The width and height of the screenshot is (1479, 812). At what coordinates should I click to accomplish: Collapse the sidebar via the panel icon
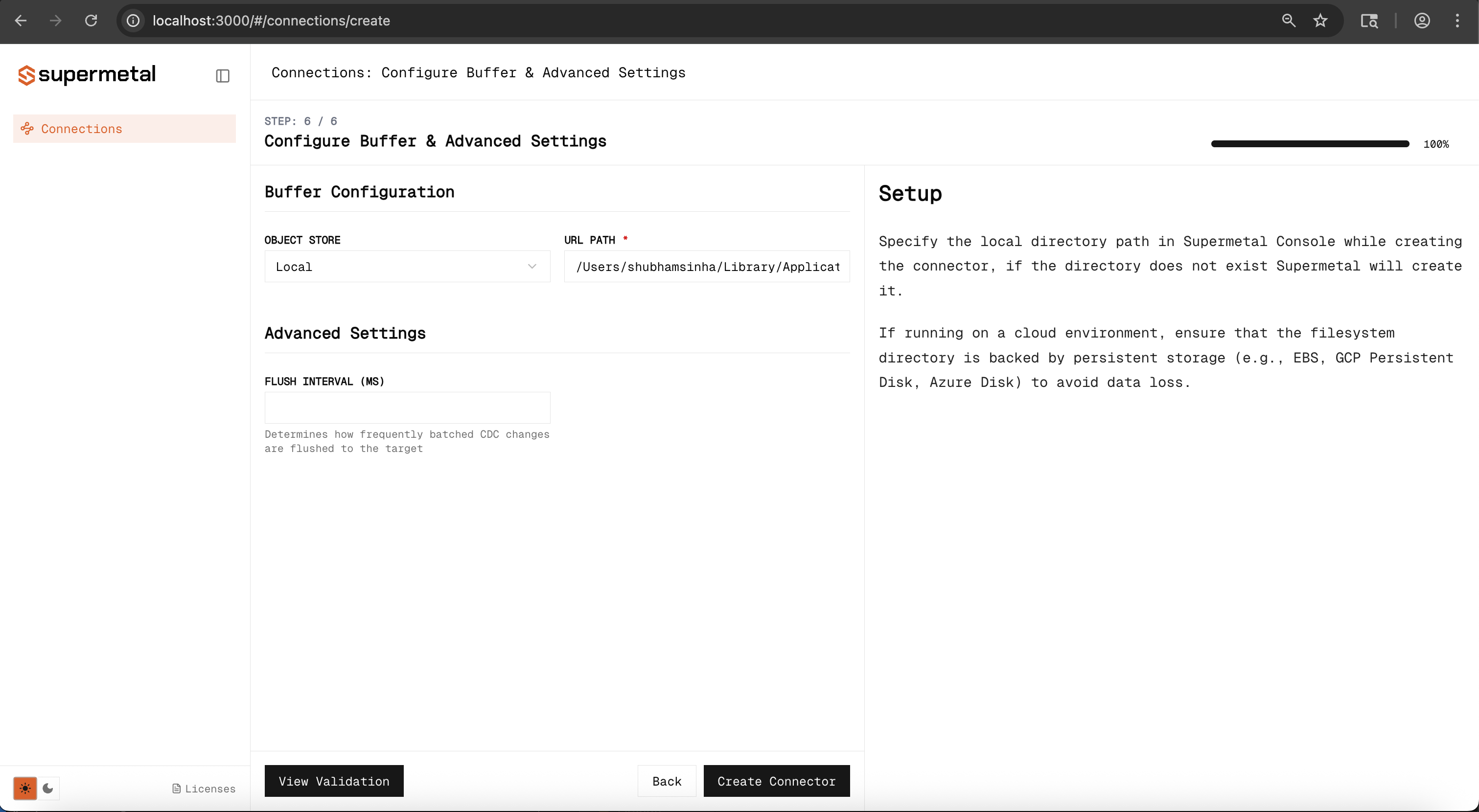click(223, 75)
